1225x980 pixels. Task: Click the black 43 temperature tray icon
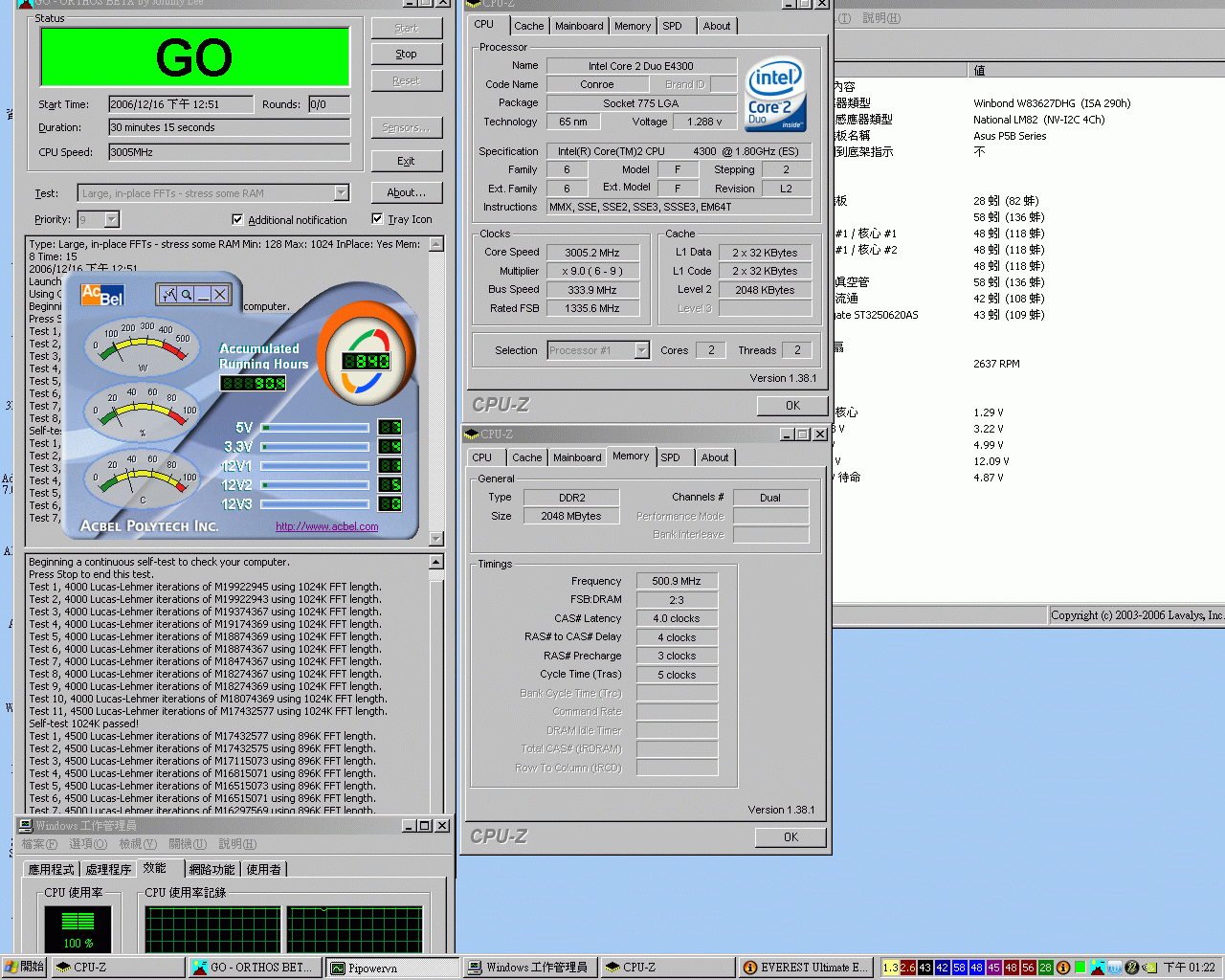click(925, 968)
